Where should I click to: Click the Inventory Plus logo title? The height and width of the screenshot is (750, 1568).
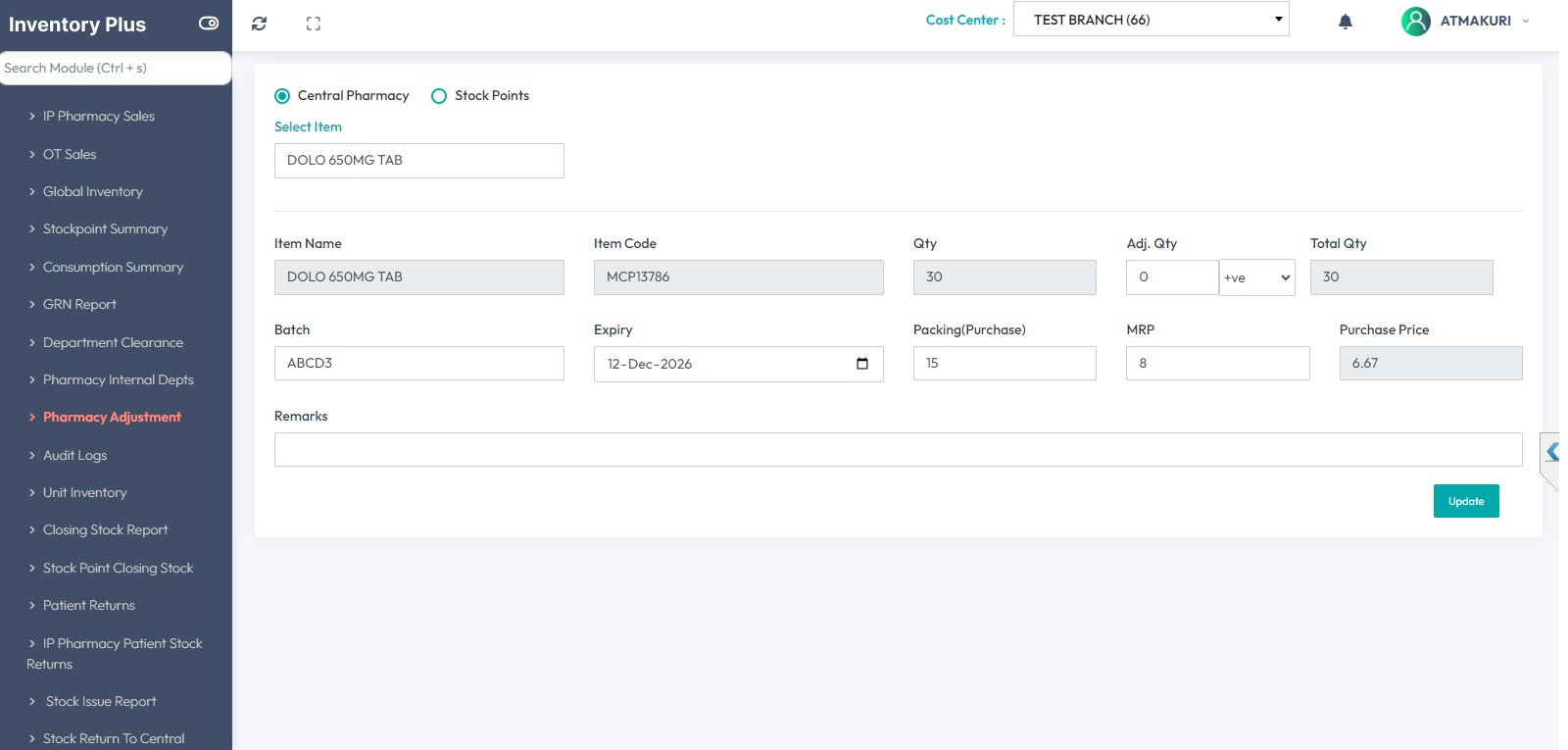[77, 25]
